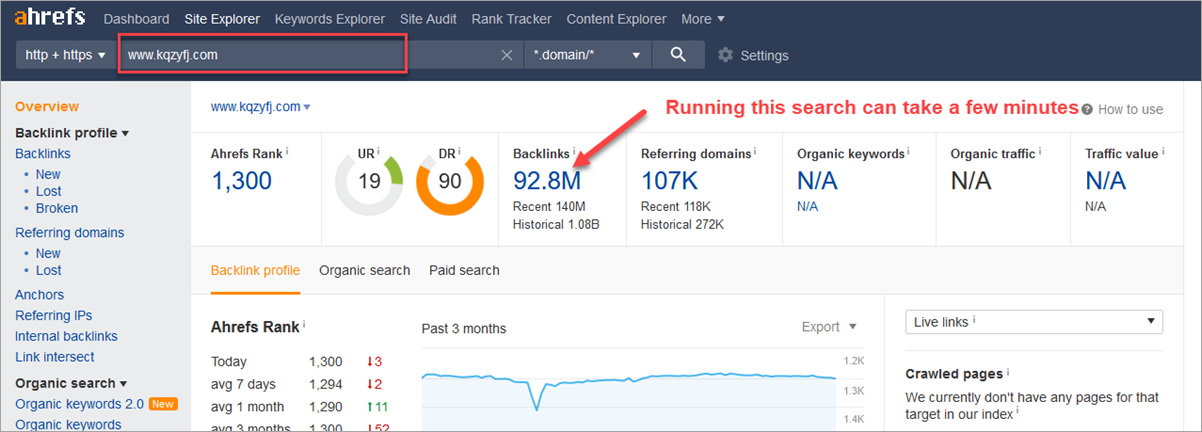The image size is (1202, 432).
Task: Go to Dashboard
Action: point(136,19)
